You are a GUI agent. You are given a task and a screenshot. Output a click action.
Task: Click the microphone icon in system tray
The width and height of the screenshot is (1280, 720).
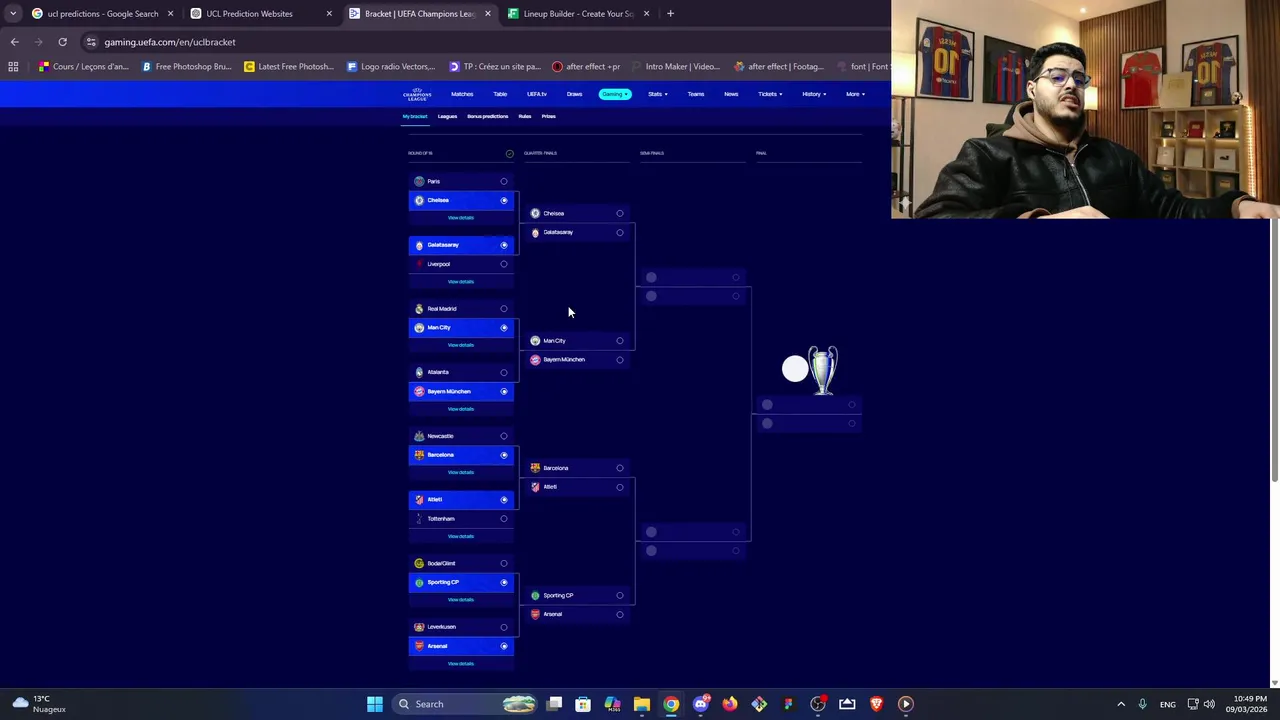pyautogui.click(x=1142, y=704)
